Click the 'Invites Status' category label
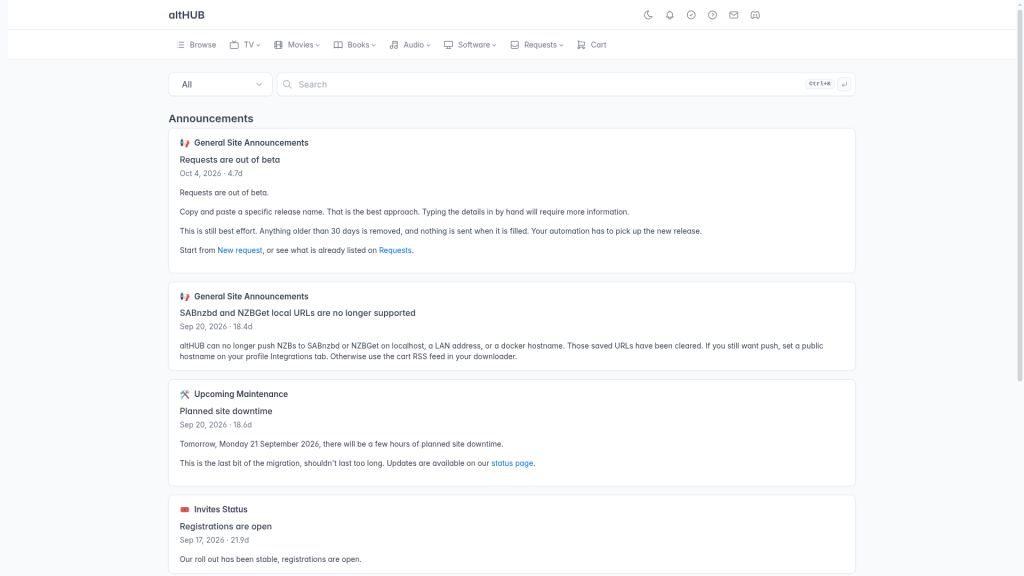This screenshot has width=1024, height=576. 221,509
